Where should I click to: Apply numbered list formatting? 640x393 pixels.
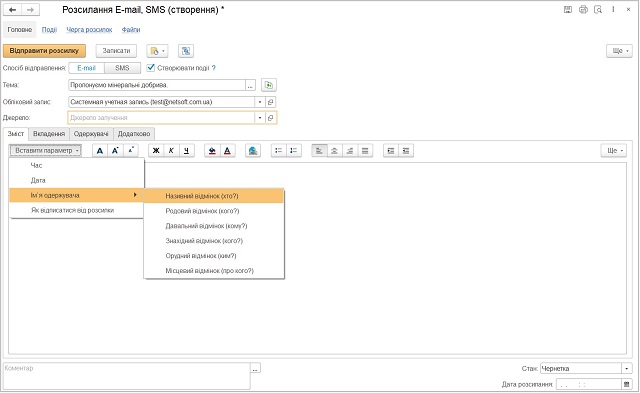tap(294, 151)
